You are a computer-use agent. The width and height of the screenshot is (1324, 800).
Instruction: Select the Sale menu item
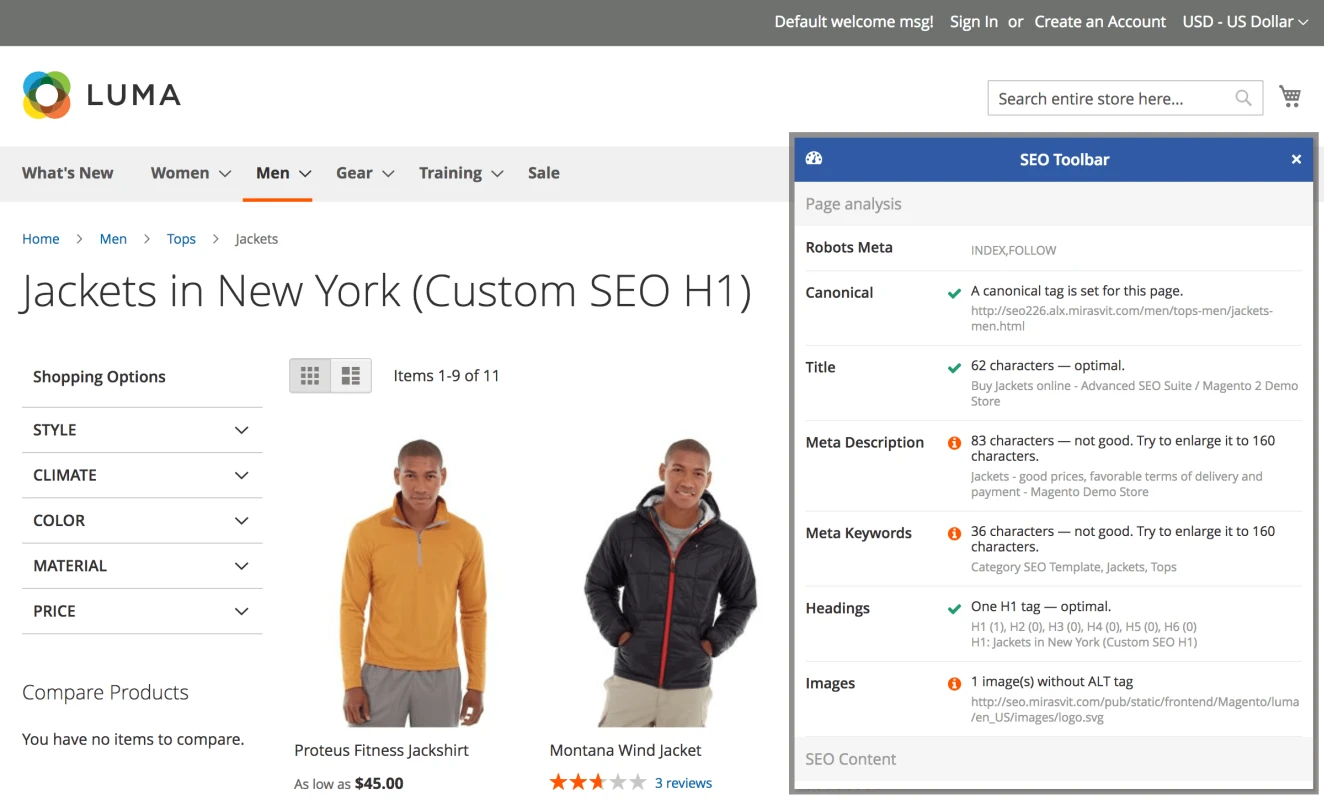543,172
